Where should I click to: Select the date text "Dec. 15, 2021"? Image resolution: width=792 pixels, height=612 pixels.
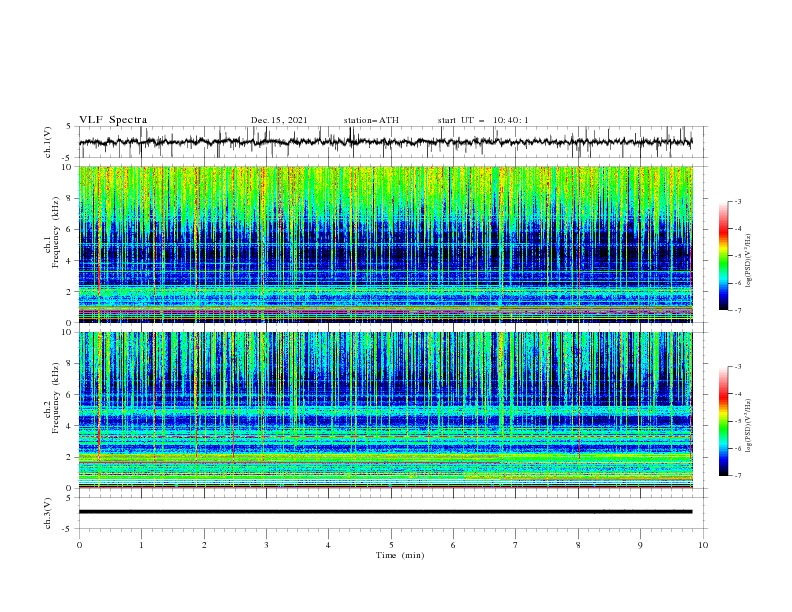click(x=279, y=120)
